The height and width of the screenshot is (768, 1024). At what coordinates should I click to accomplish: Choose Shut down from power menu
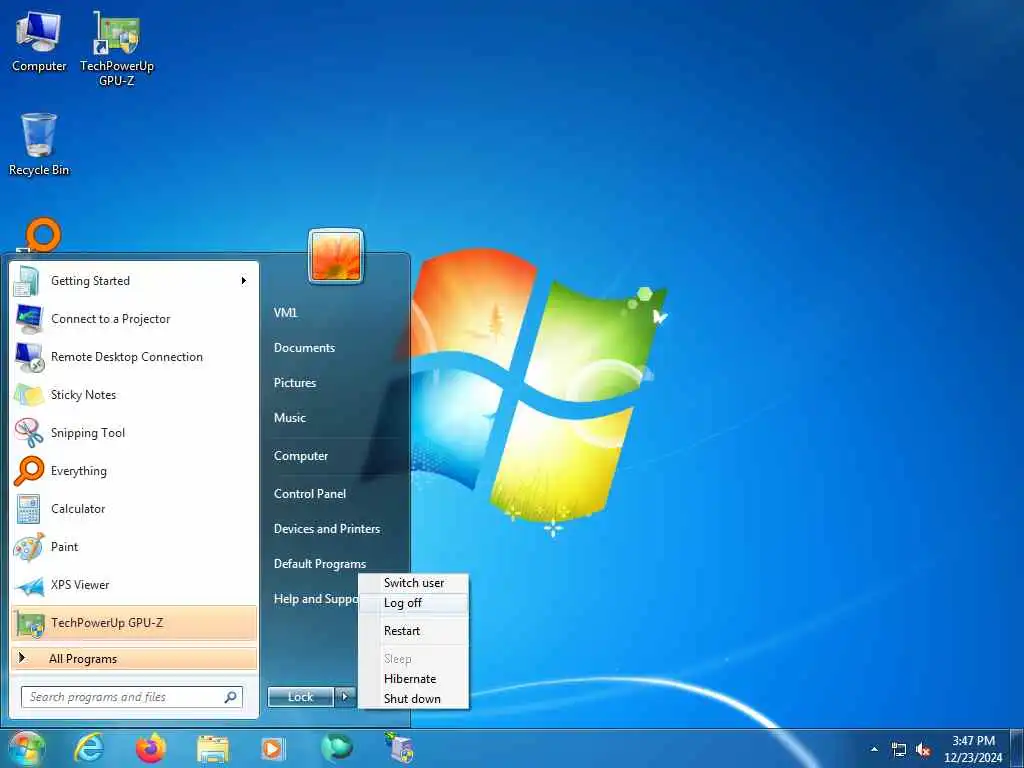point(413,699)
